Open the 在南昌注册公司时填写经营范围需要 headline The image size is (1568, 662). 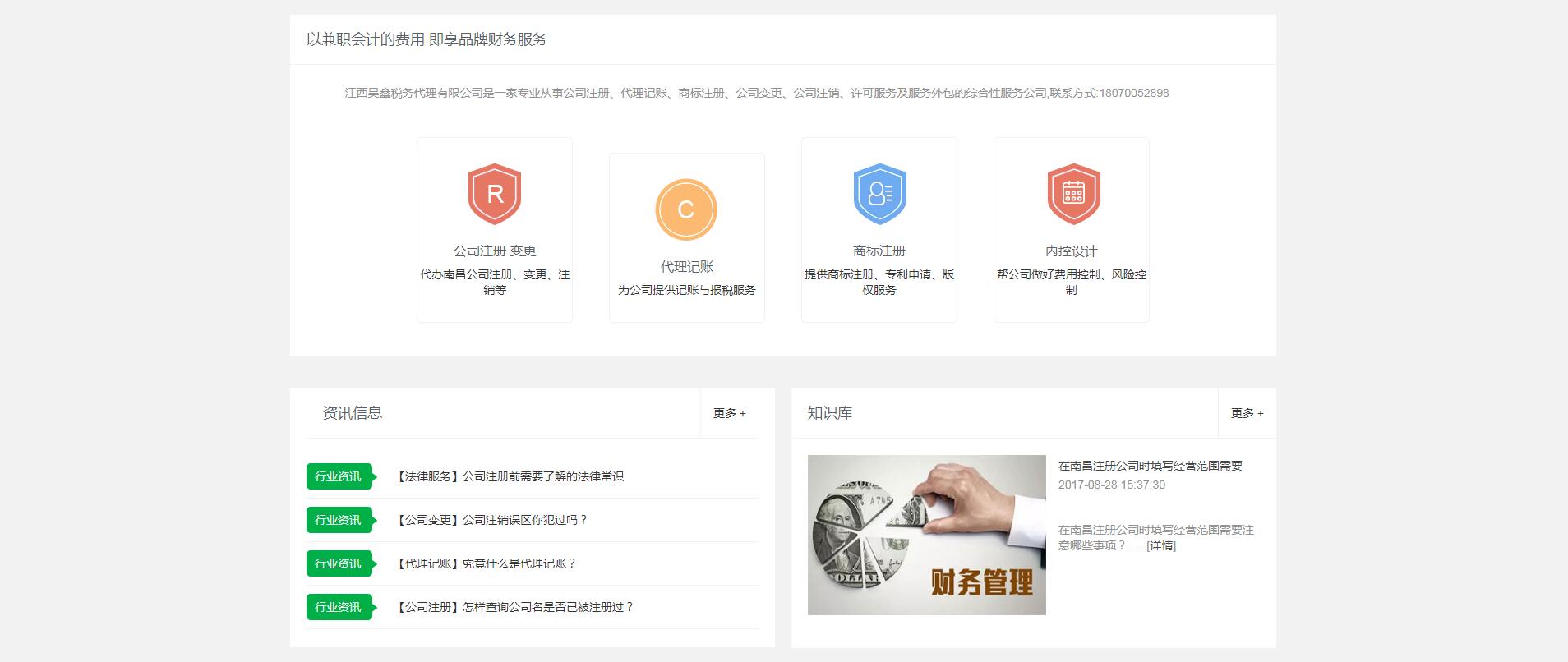tap(1150, 466)
